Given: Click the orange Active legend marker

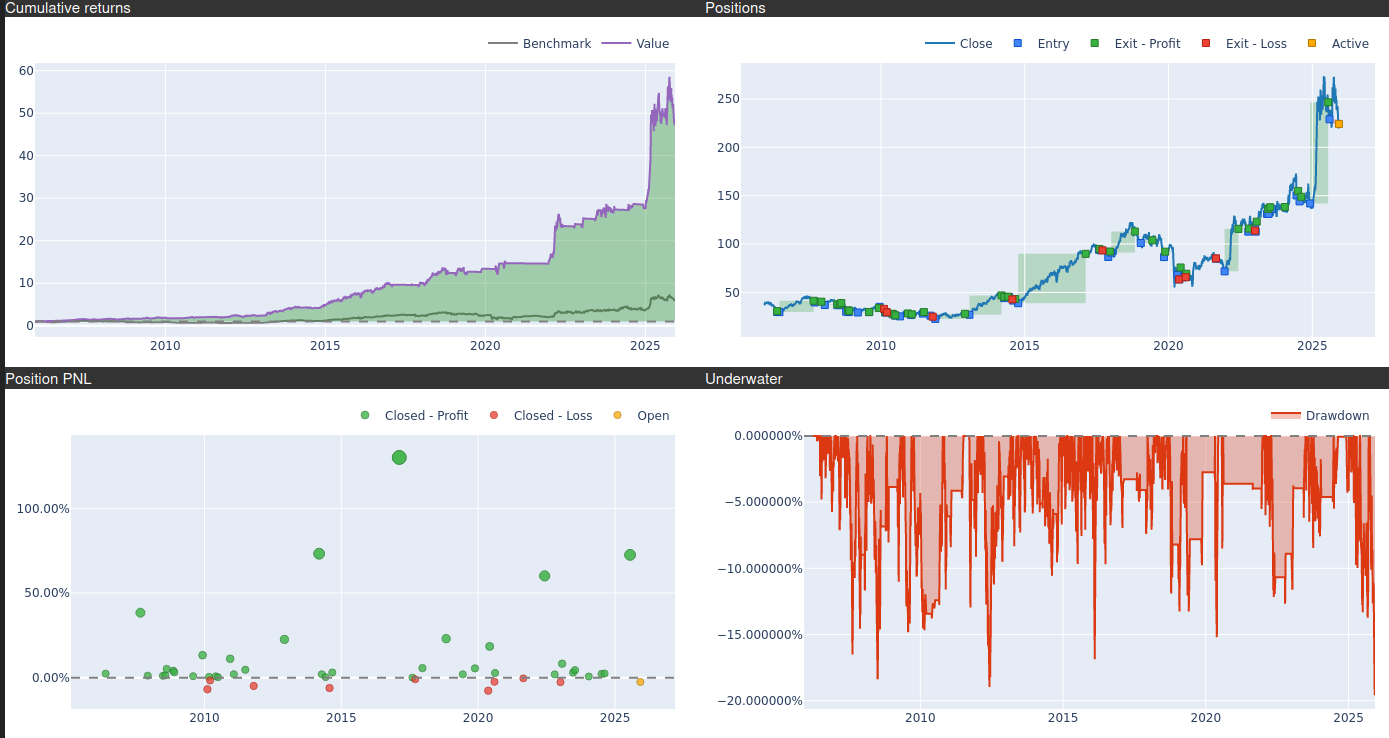Looking at the screenshot, I should (1311, 44).
